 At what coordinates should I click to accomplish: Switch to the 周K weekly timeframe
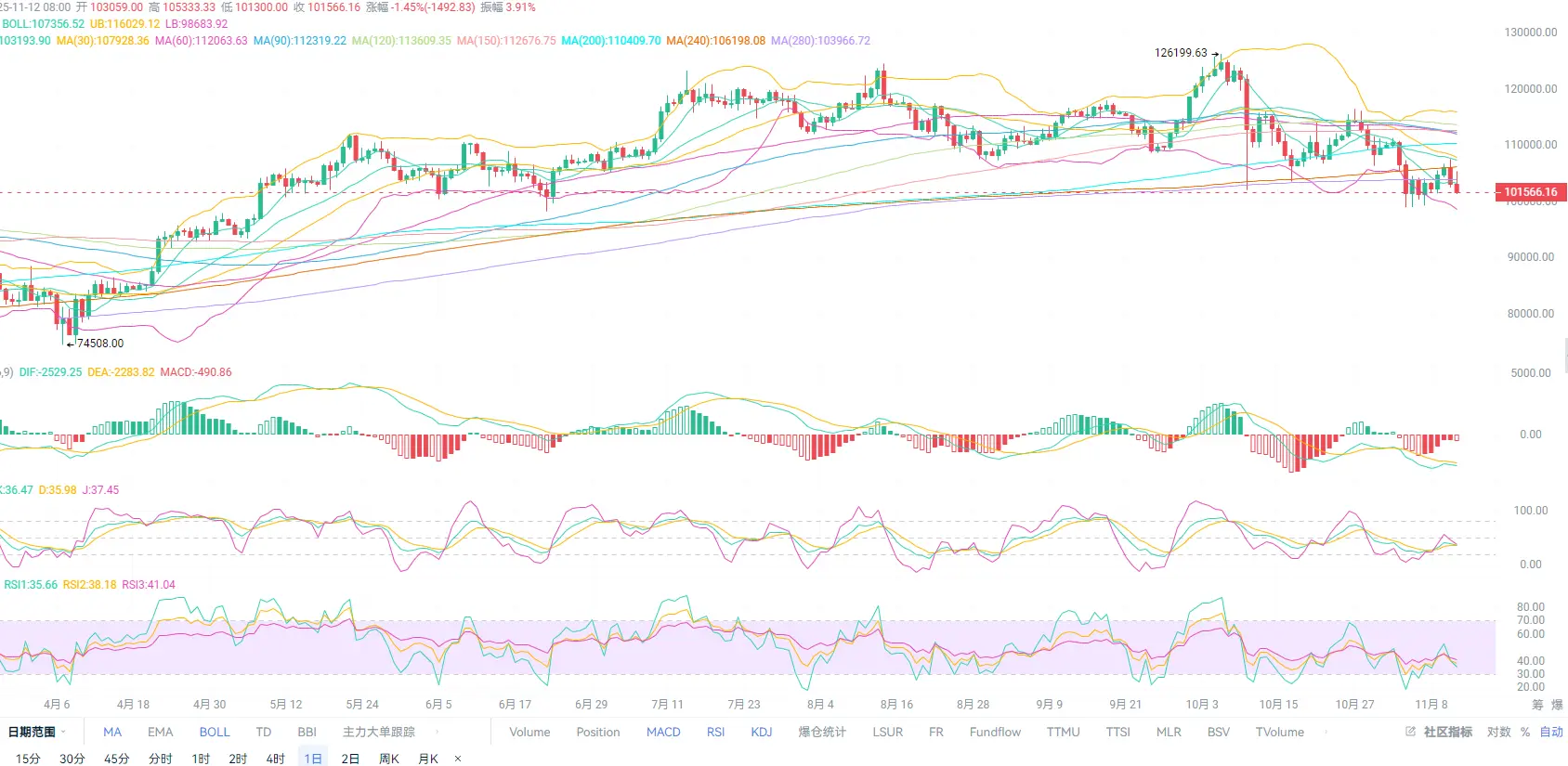(389, 759)
